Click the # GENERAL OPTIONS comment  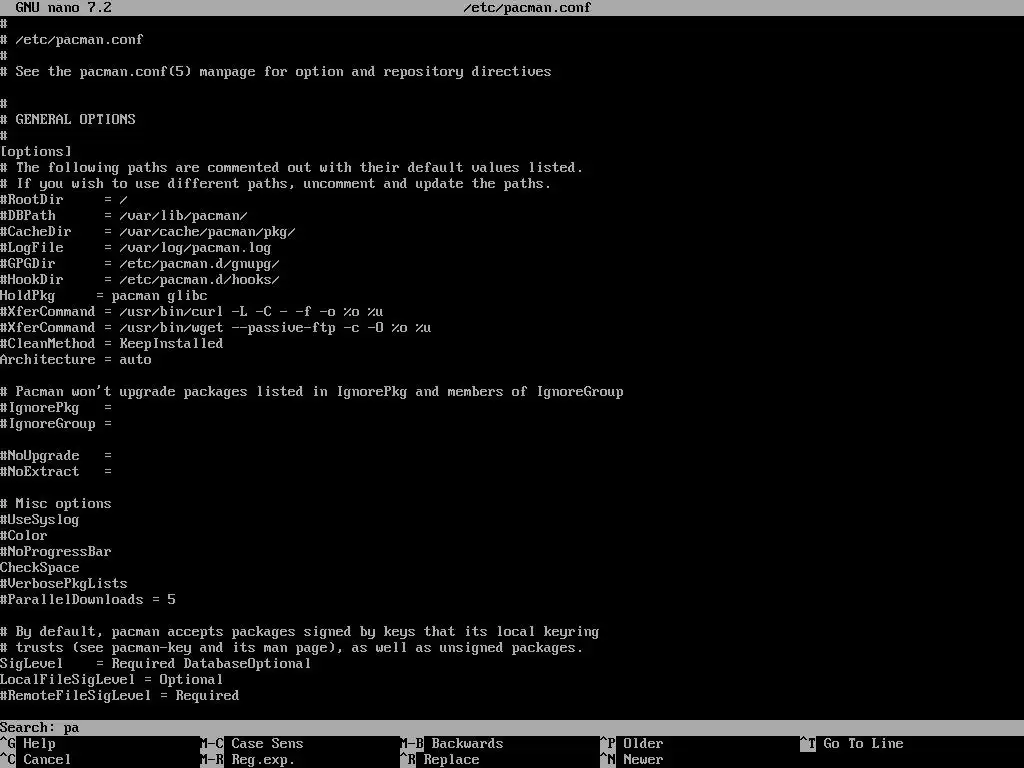[68, 120]
